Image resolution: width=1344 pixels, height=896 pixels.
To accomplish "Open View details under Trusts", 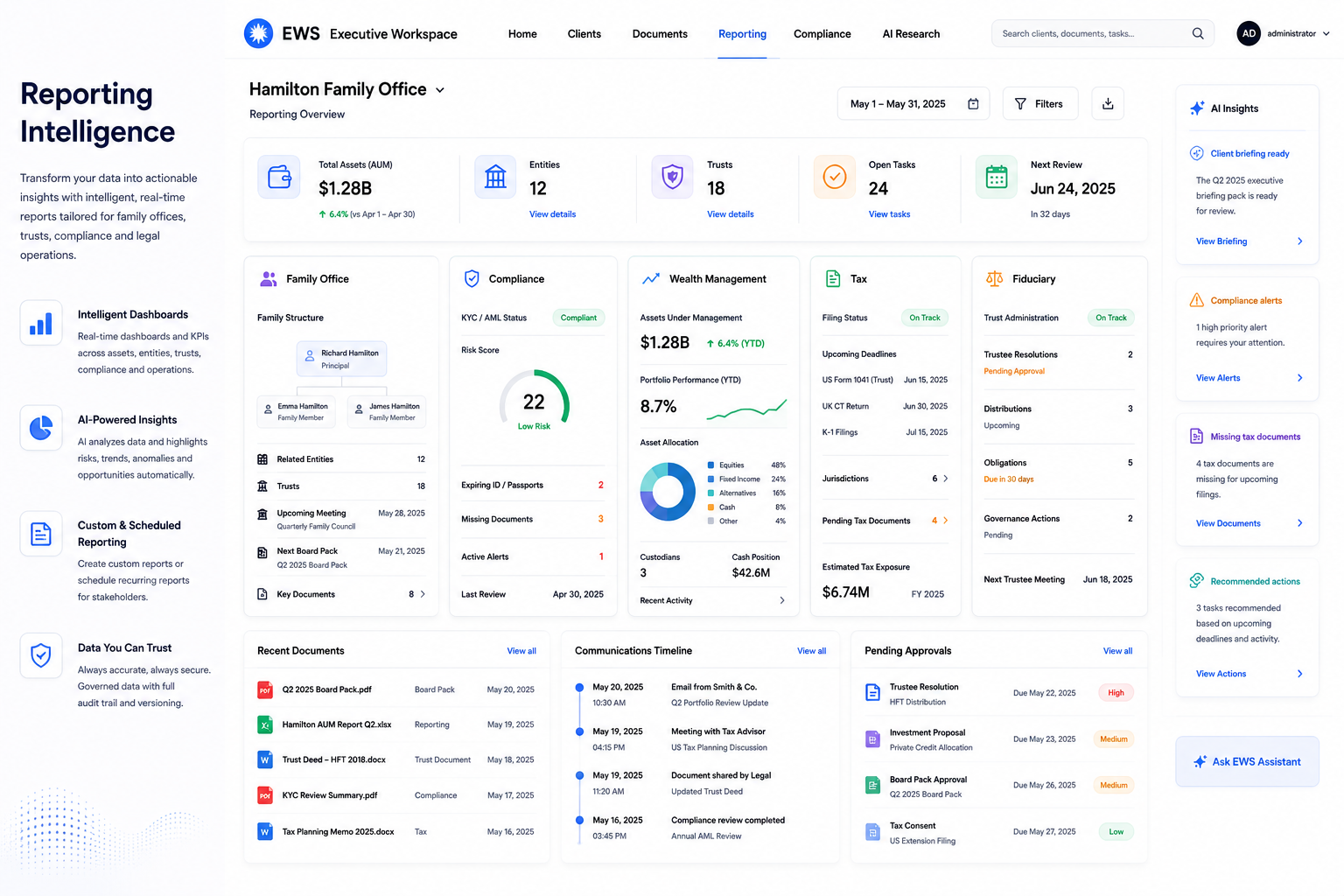I will click(730, 214).
